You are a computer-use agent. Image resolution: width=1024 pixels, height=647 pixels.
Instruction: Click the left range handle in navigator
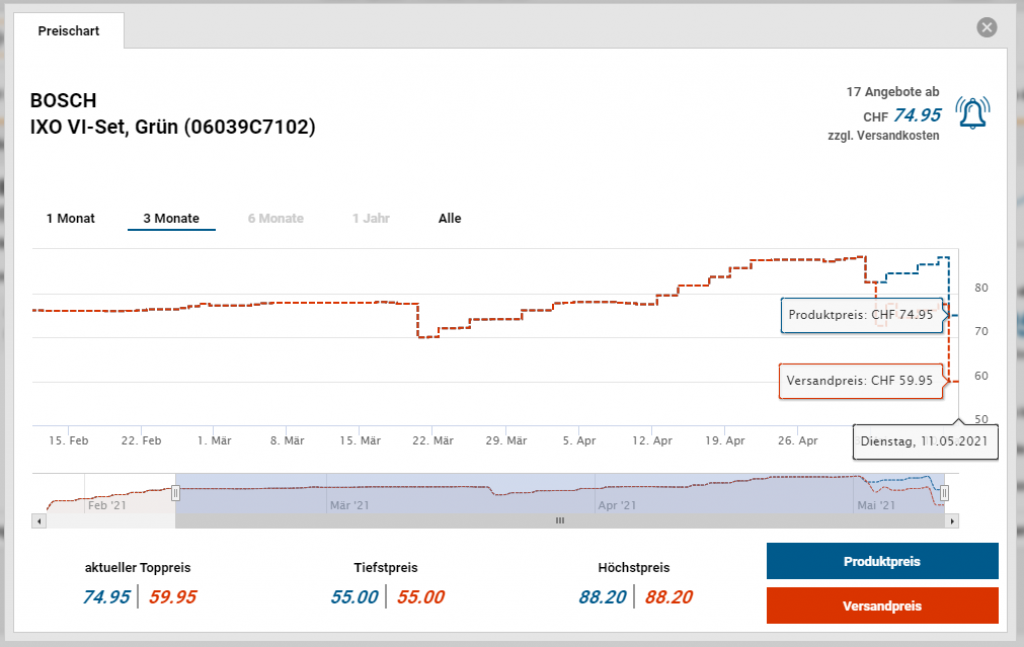(176, 492)
